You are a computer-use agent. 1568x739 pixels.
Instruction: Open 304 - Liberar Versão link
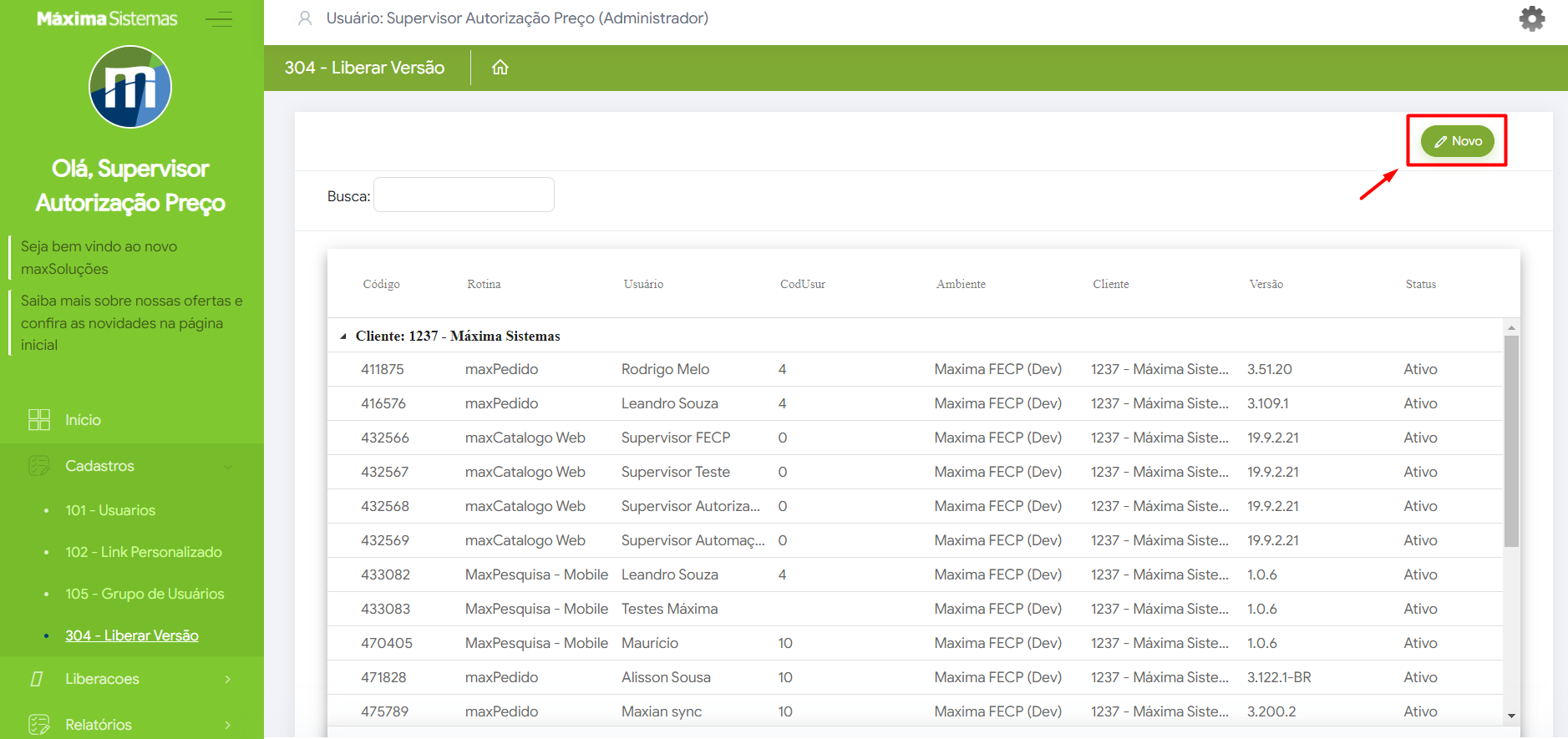132,635
